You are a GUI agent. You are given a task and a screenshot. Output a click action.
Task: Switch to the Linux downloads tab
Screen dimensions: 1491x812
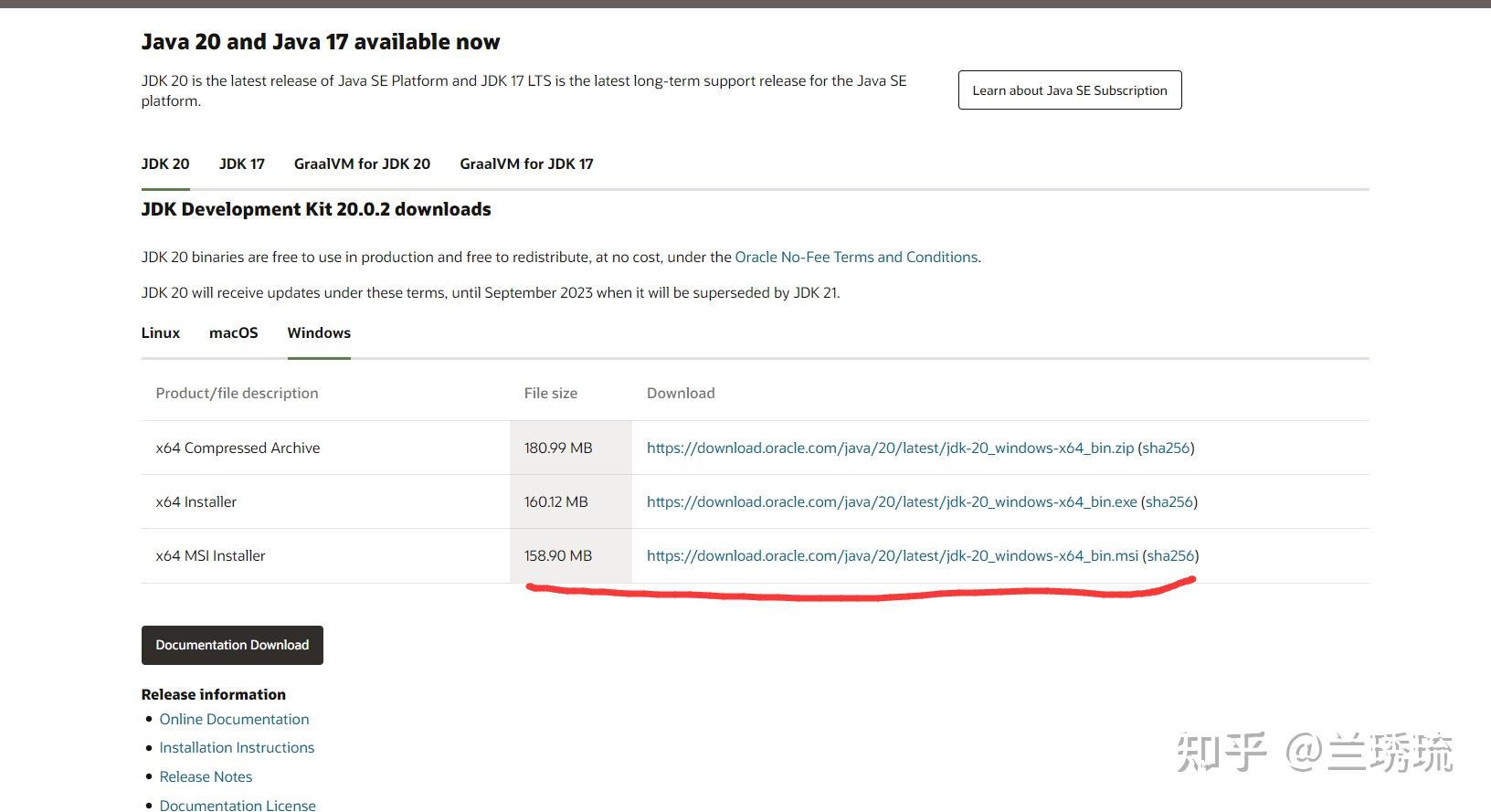coord(161,333)
